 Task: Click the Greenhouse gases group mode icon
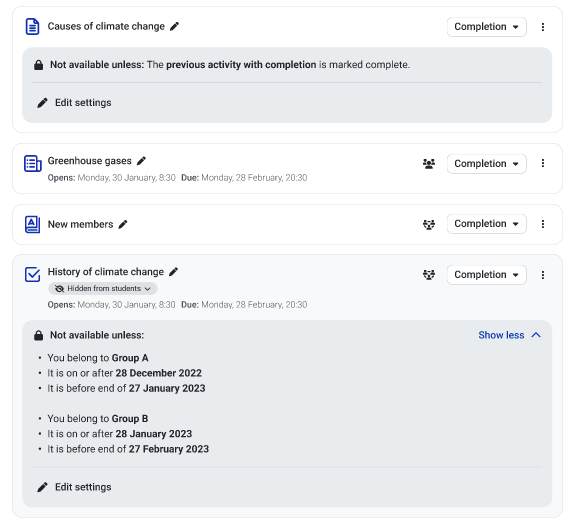pyautogui.click(x=429, y=164)
